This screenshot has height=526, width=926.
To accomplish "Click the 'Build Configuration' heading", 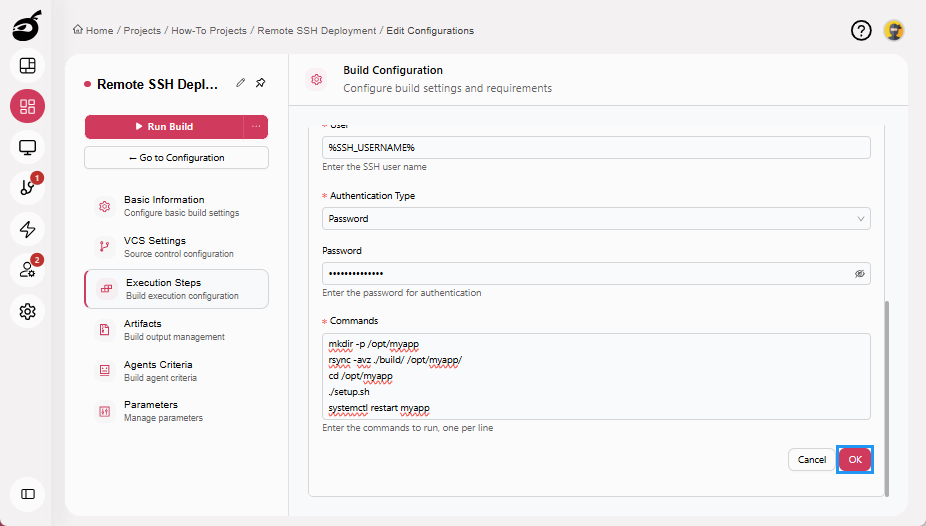I will click(393, 70).
